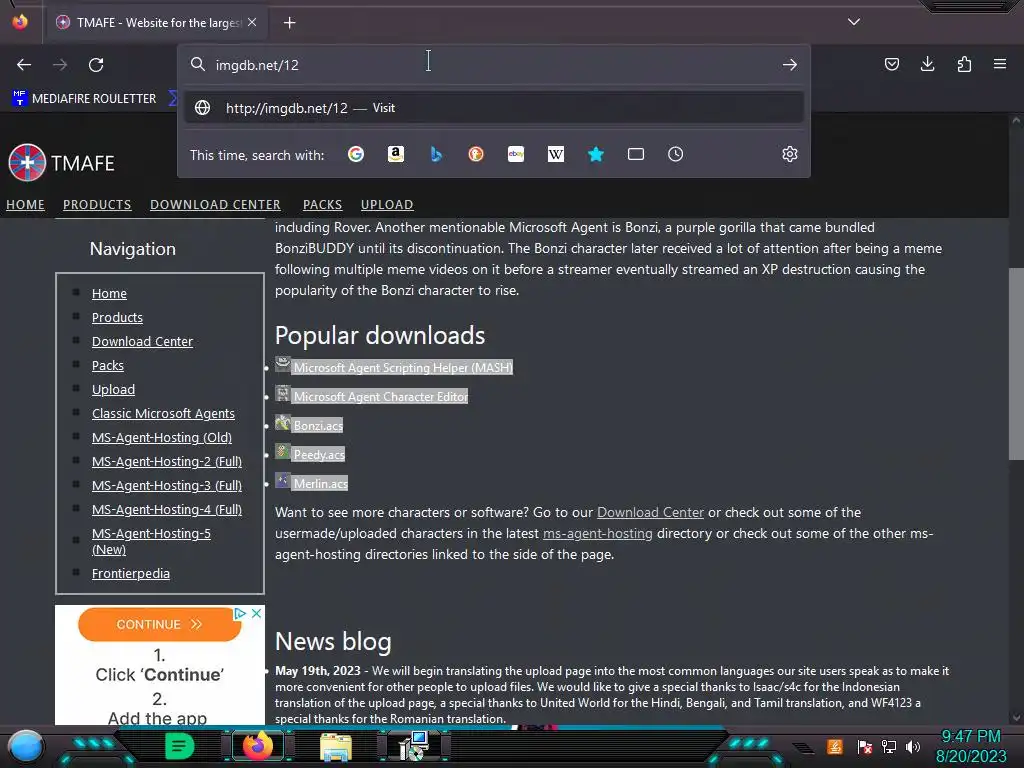Click Products in Navigation sidebar
Viewport: 1024px width, 768px height.
[x=117, y=317]
